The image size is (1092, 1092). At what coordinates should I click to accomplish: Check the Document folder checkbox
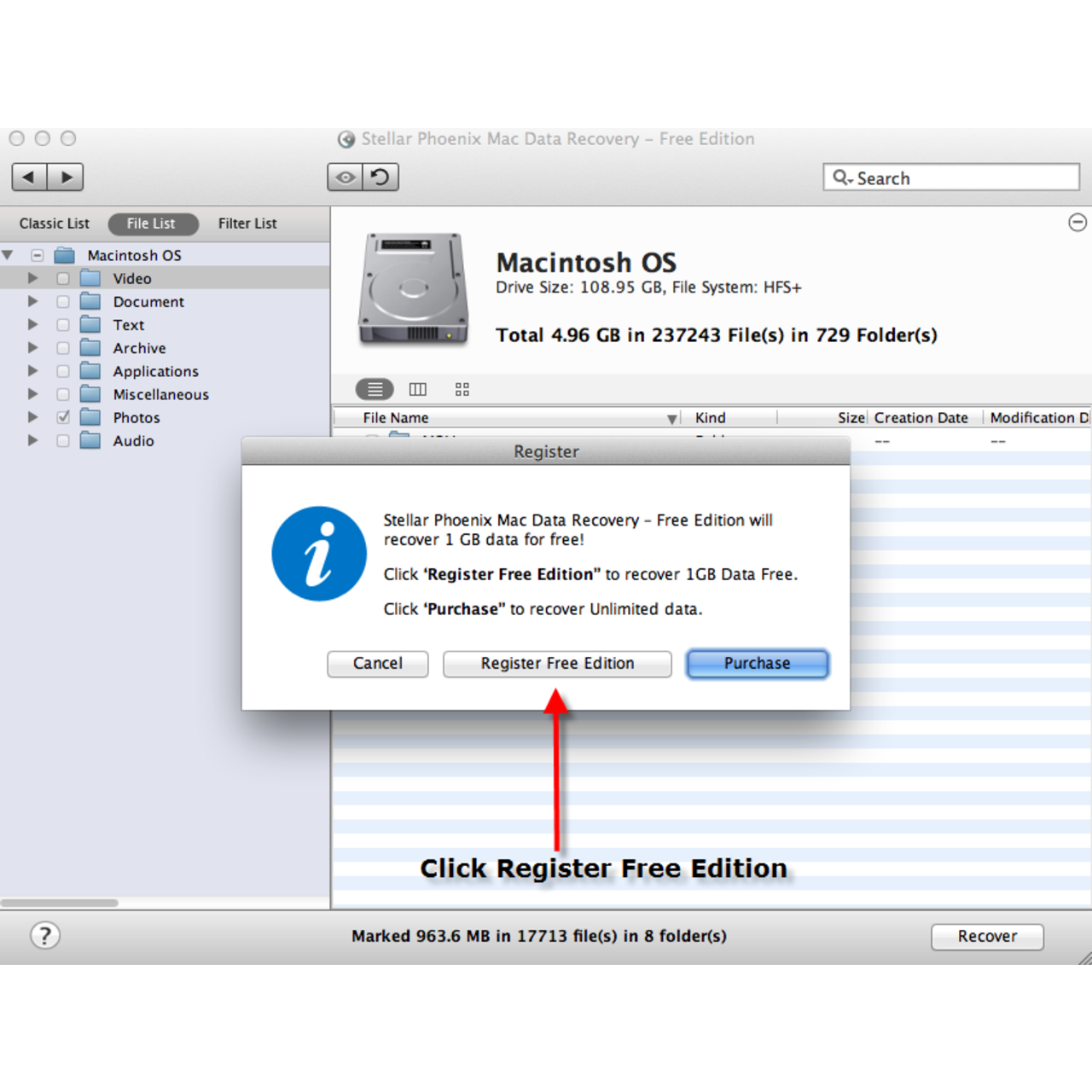pos(63,301)
